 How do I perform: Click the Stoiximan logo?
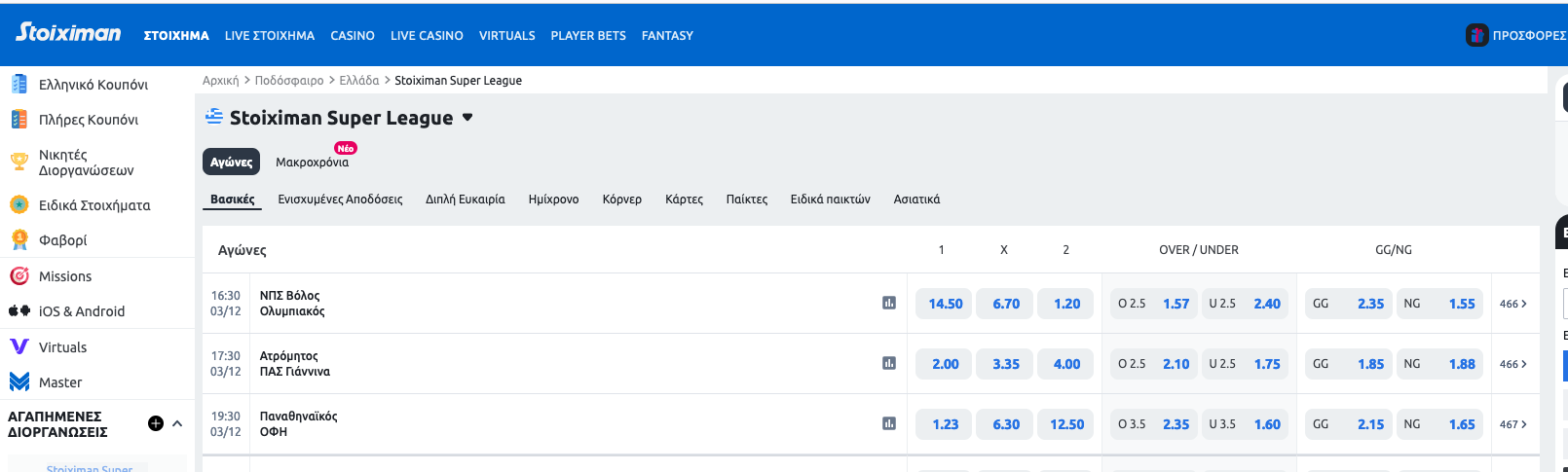(68, 33)
